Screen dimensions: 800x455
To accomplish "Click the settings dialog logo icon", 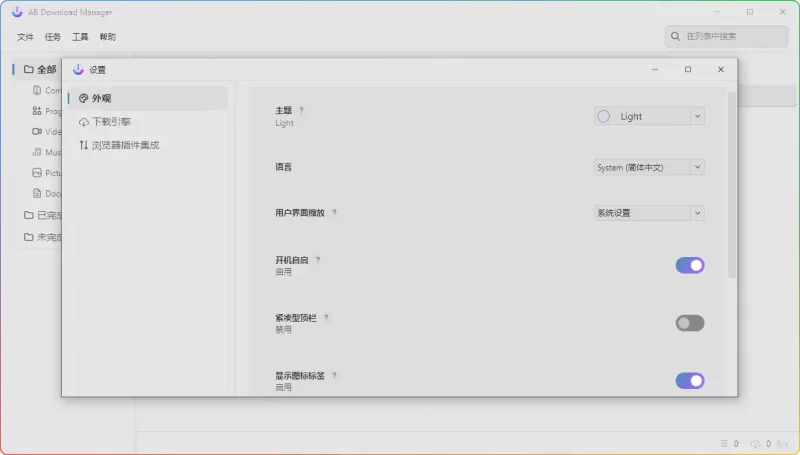I will pos(78,69).
